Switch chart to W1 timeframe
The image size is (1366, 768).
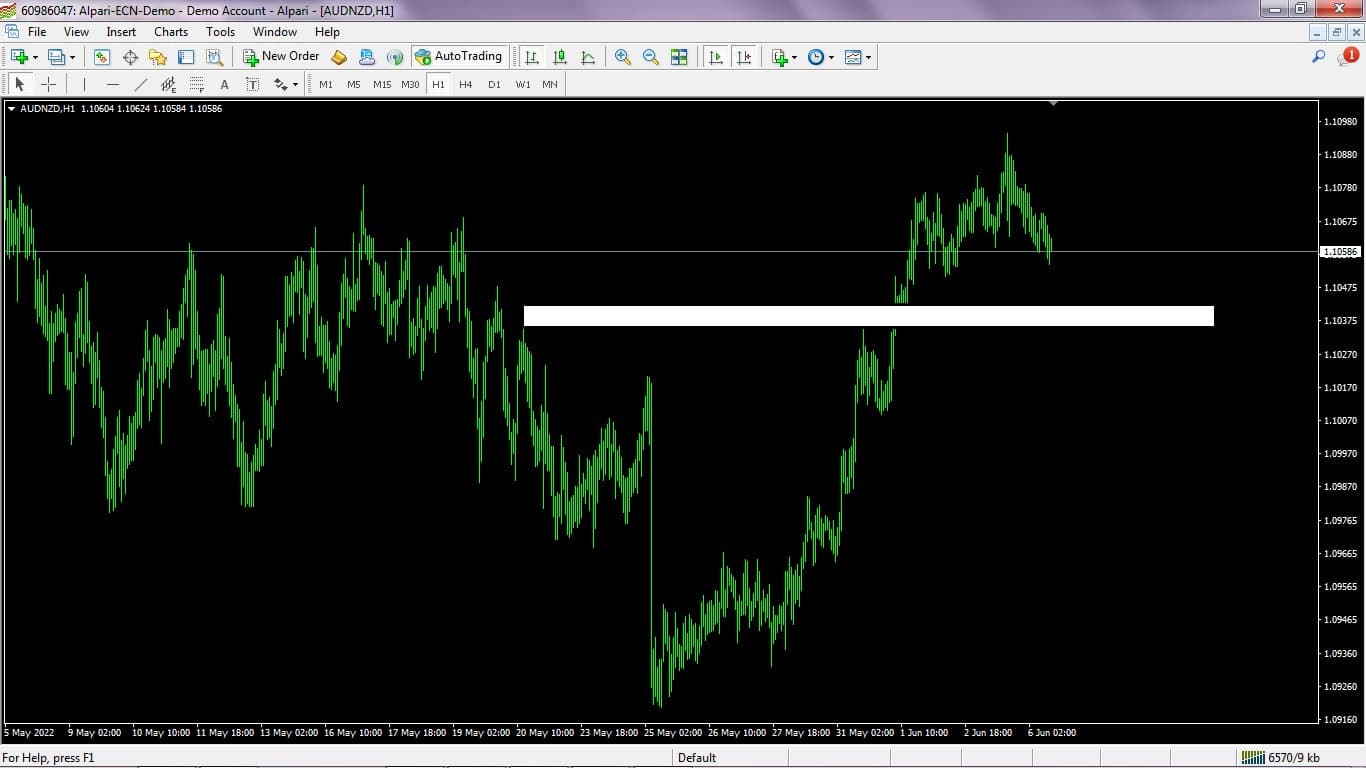(523, 84)
